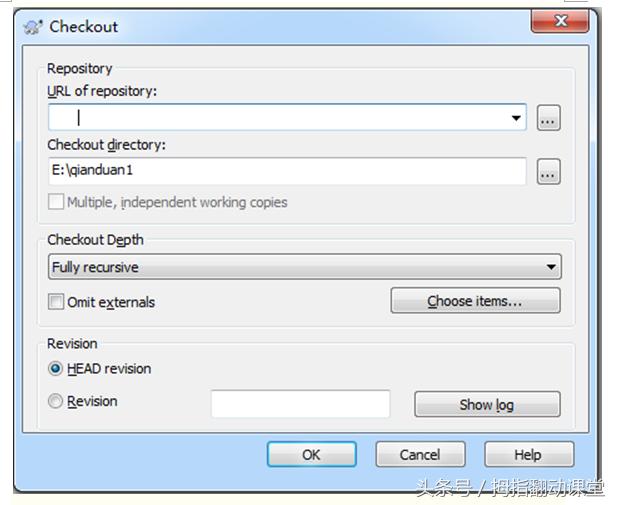
Task: Focus the URL of repository text field
Action: pos(280,118)
